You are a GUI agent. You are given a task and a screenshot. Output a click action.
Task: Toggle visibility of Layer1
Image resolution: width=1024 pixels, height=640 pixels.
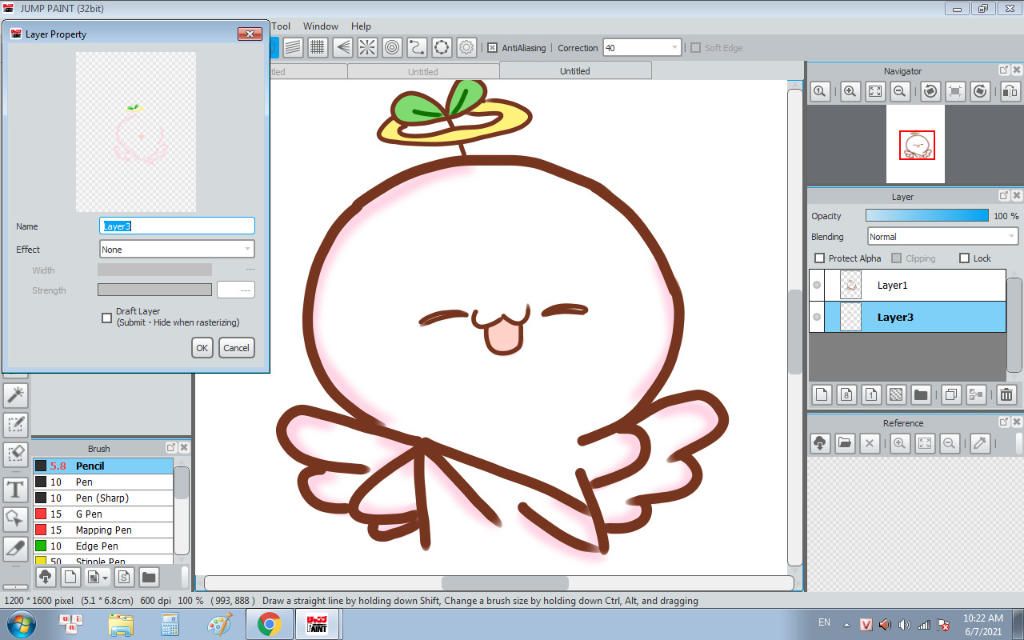click(x=817, y=285)
